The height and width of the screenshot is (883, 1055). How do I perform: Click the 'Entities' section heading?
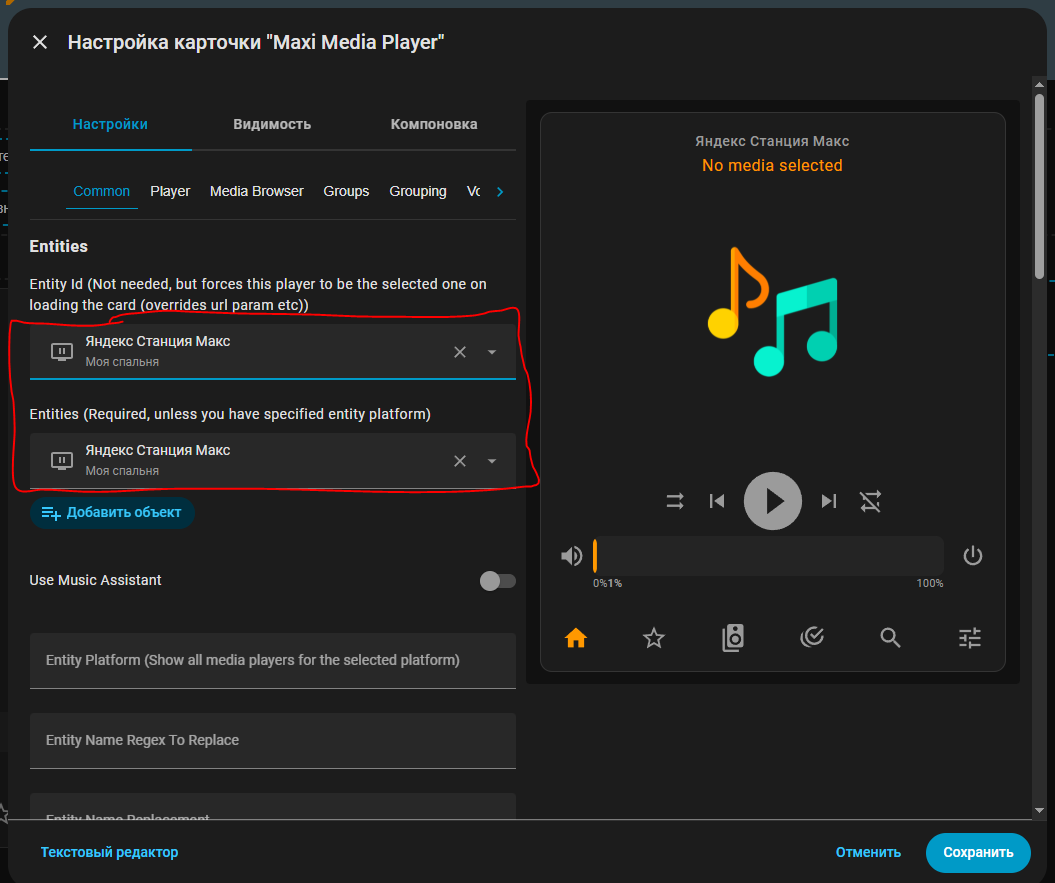59,246
